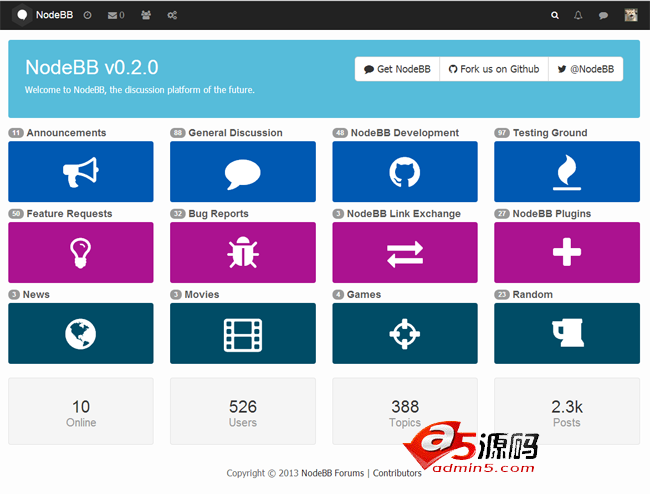This screenshot has width=650, height=494.
Task: Click the @NodeBB Twitter button
Action: pyautogui.click(x=585, y=69)
